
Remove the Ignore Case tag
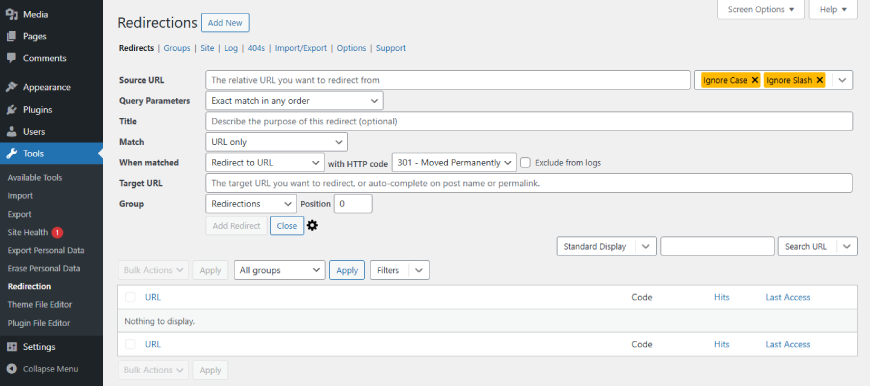point(755,80)
